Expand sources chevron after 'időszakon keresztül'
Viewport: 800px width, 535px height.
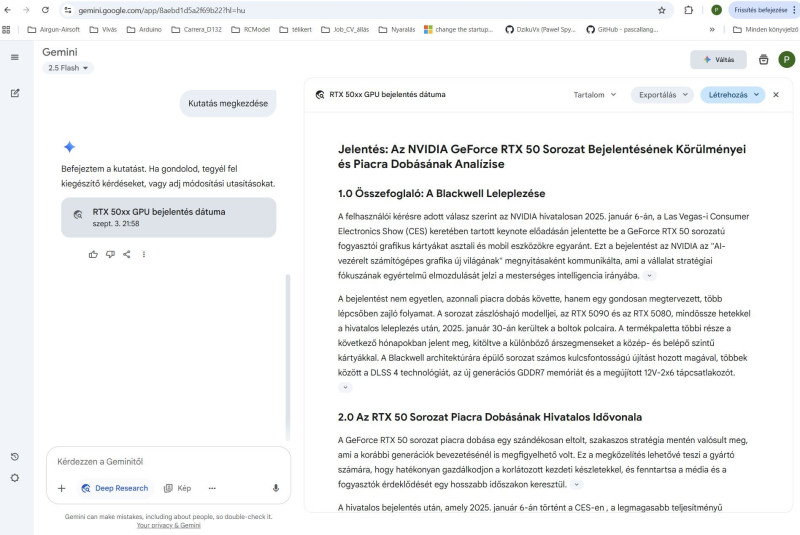coord(576,485)
